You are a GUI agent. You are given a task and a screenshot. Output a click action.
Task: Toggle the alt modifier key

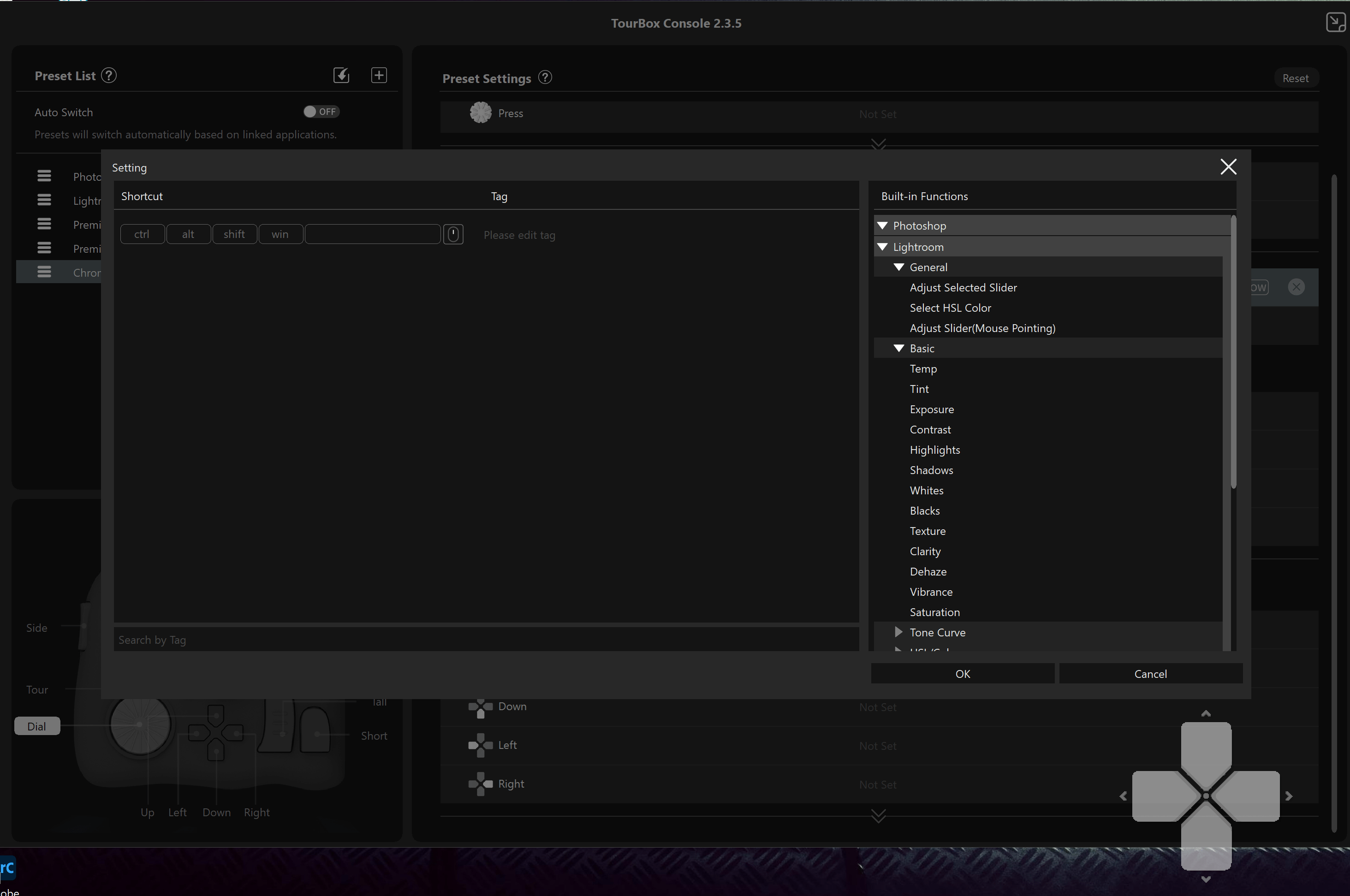click(x=188, y=234)
